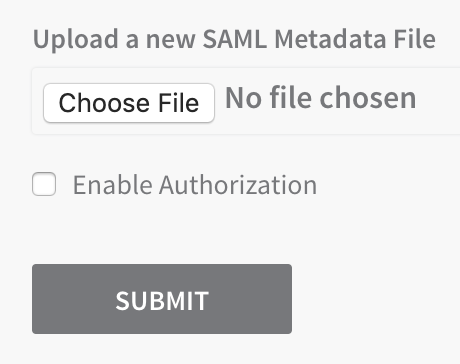The height and width of the screenshot is (364, 460).
Task: Click the word 'Upload' in form heading
Action: point(76,39)
